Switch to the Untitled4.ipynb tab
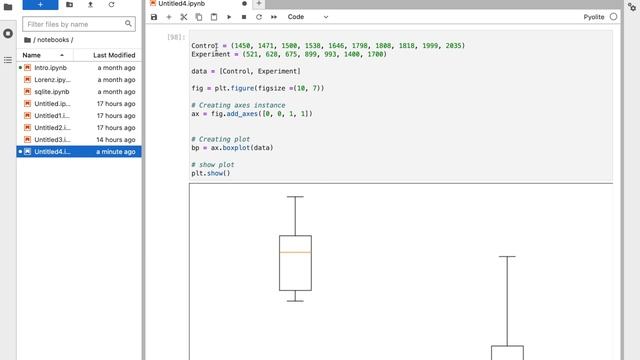 [198, 4]
